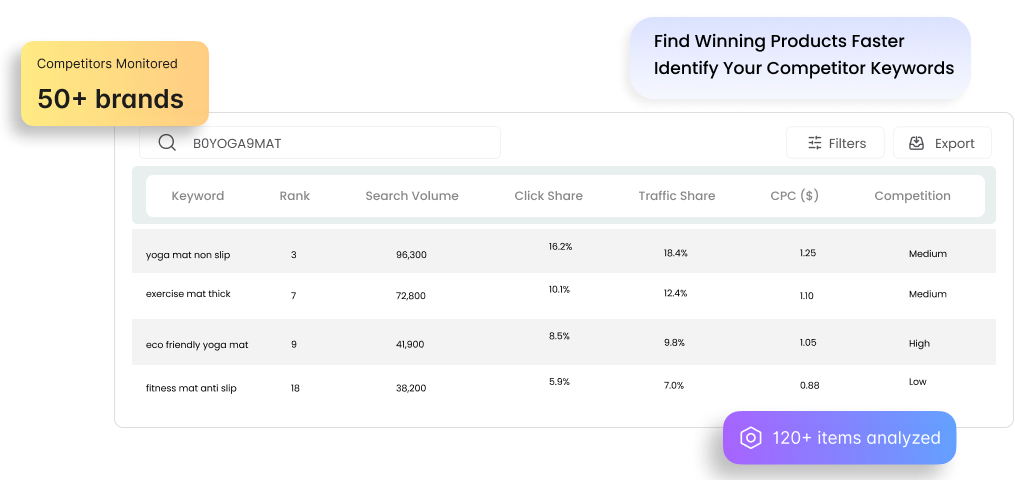Select the 'exercise mat thick' keyword row

(188, 296)
